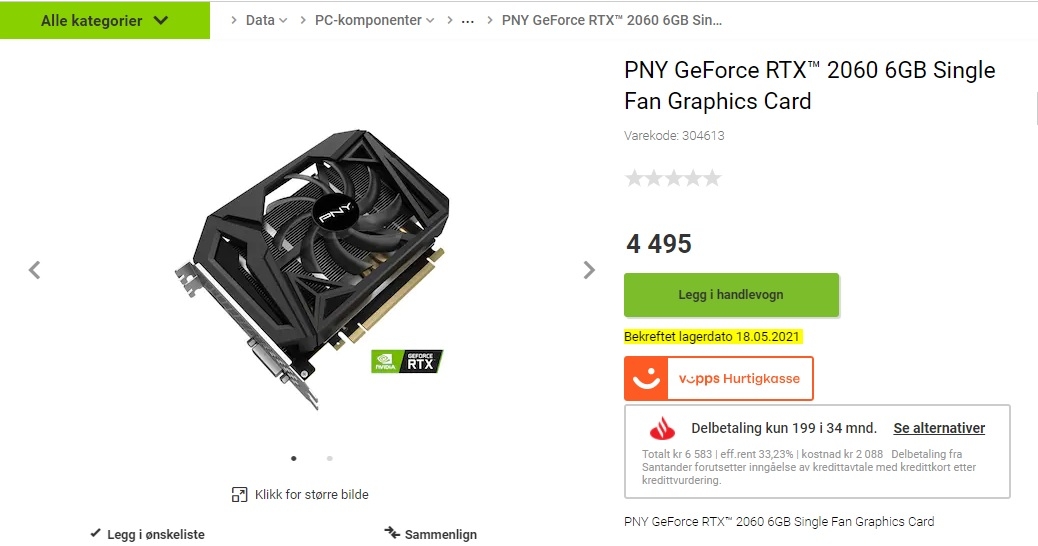Show the previous product image
Screen dimensions: 1038x546
click(34, 270)
